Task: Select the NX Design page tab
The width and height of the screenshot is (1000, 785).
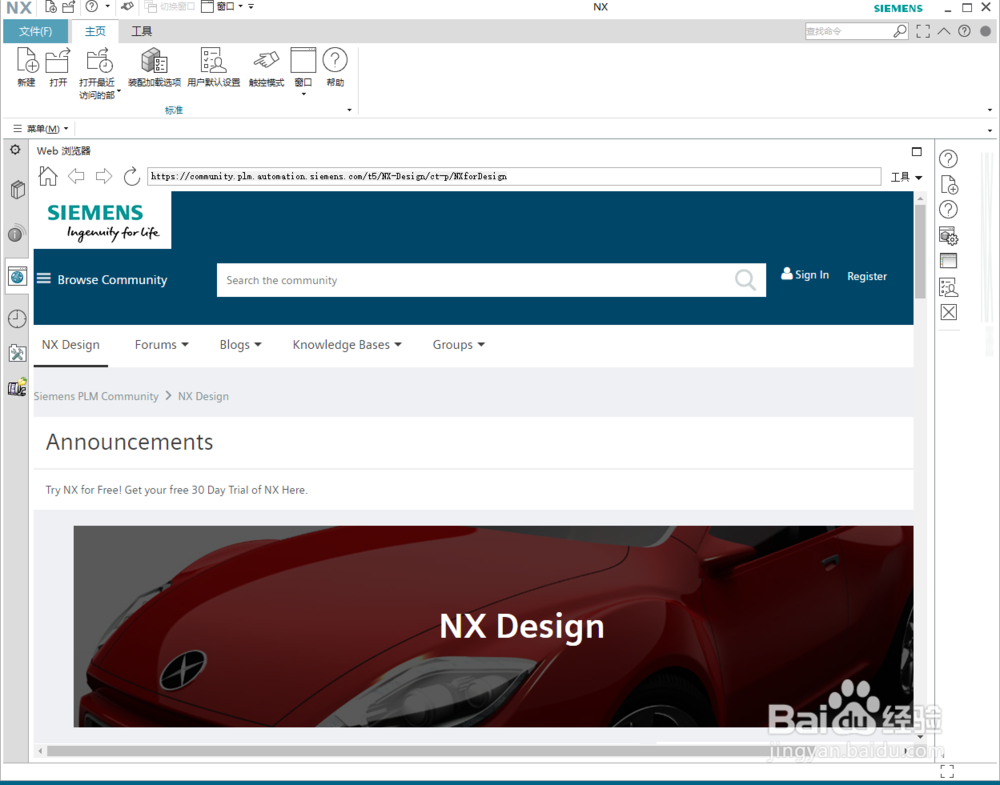Action: coord(71,345)
